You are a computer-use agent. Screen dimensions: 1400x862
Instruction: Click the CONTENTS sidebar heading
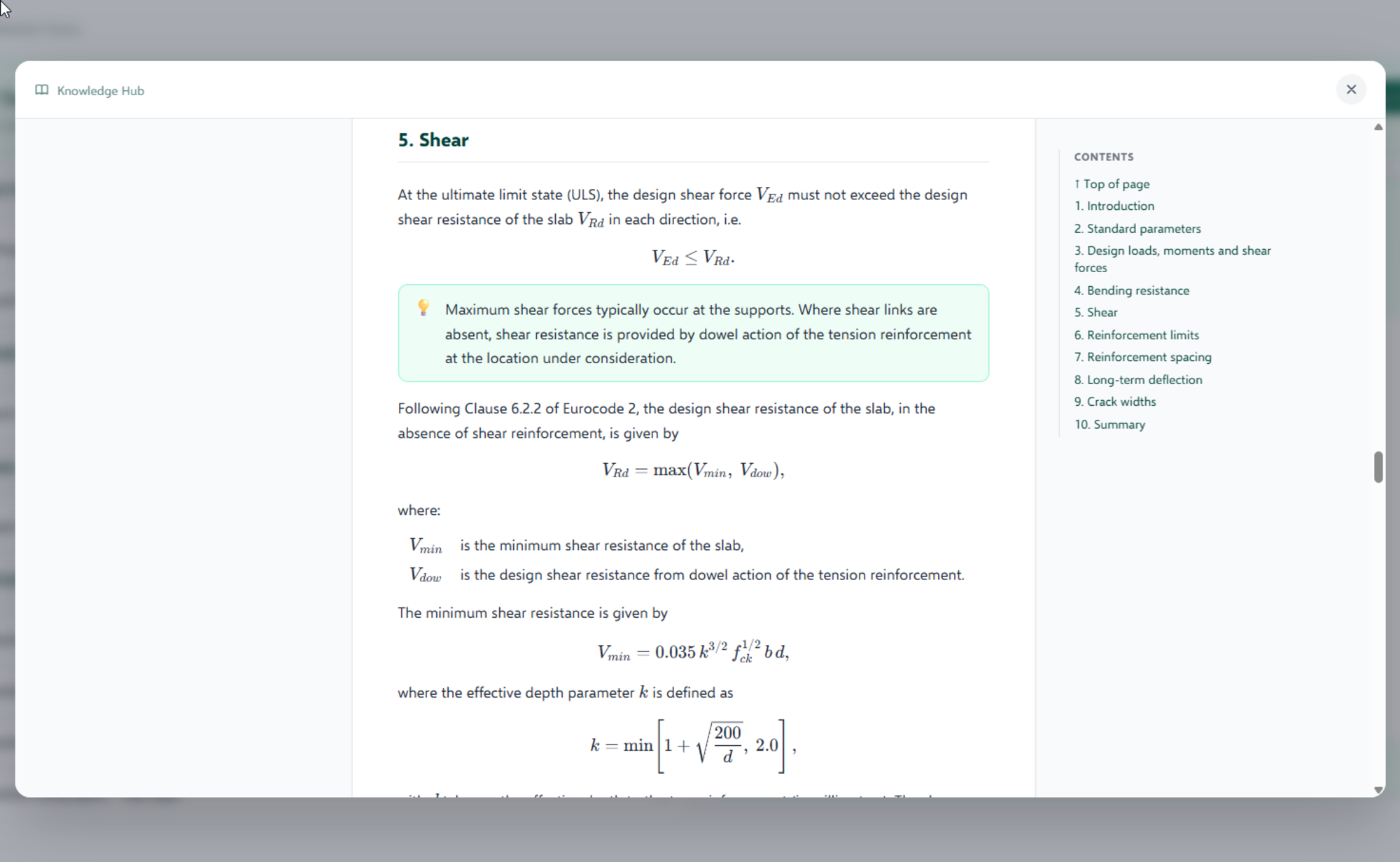pyautogui.click(x=1103, y=157)
